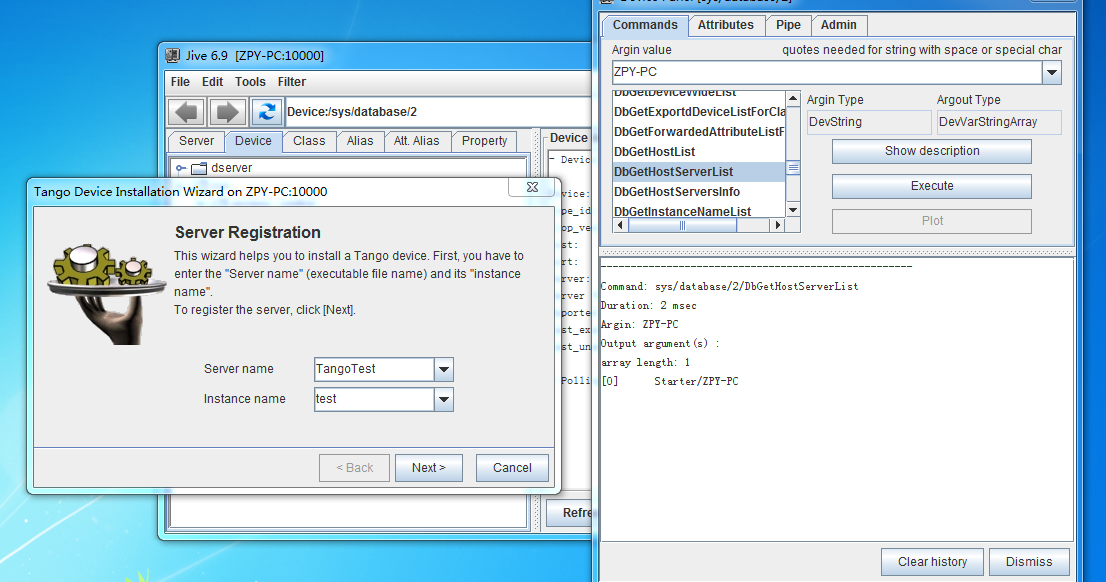
Task: Select DbGetExportdDeviceListForClass command
Action: point(698,111)
